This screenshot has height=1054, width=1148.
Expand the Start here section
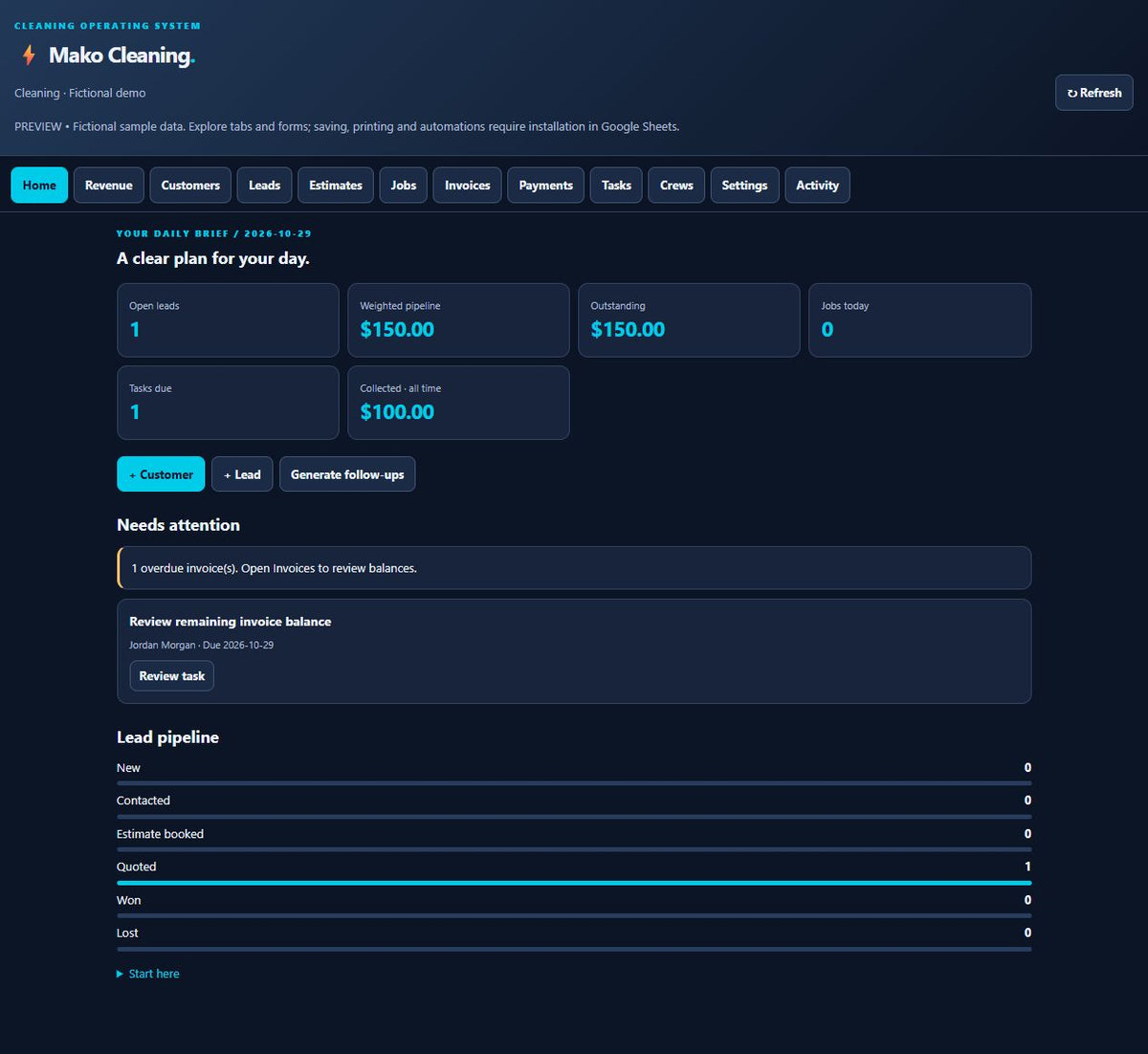pyautogui.click(x=148, y=974)
